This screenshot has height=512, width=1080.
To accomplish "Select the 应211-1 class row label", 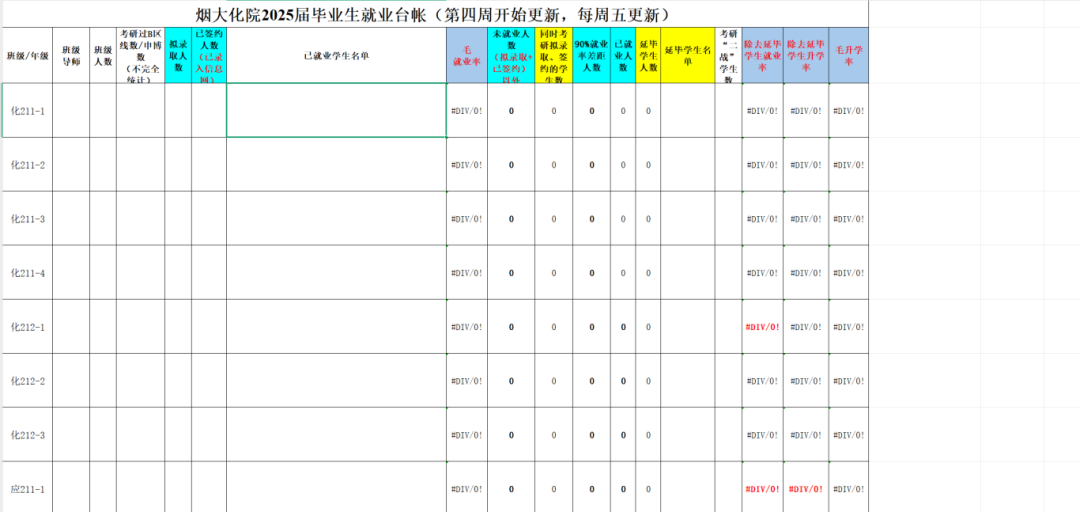I will tap(27, 489).
